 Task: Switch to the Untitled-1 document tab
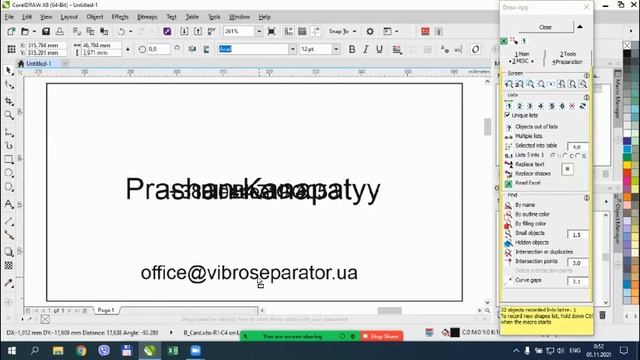[x=38, y=64]
